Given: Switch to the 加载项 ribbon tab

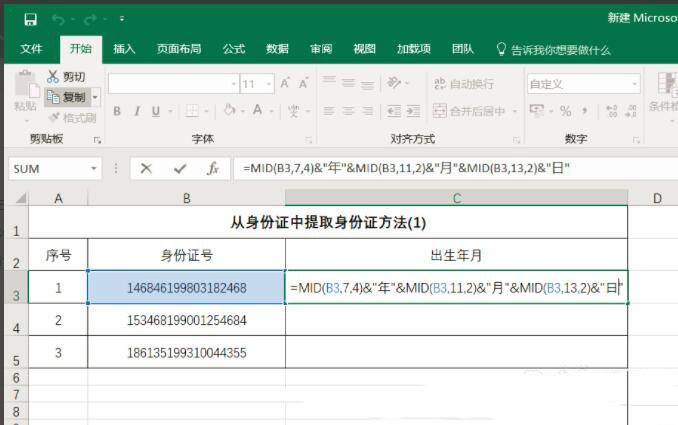Looking at the screenshot, I should tap(413, 49).
